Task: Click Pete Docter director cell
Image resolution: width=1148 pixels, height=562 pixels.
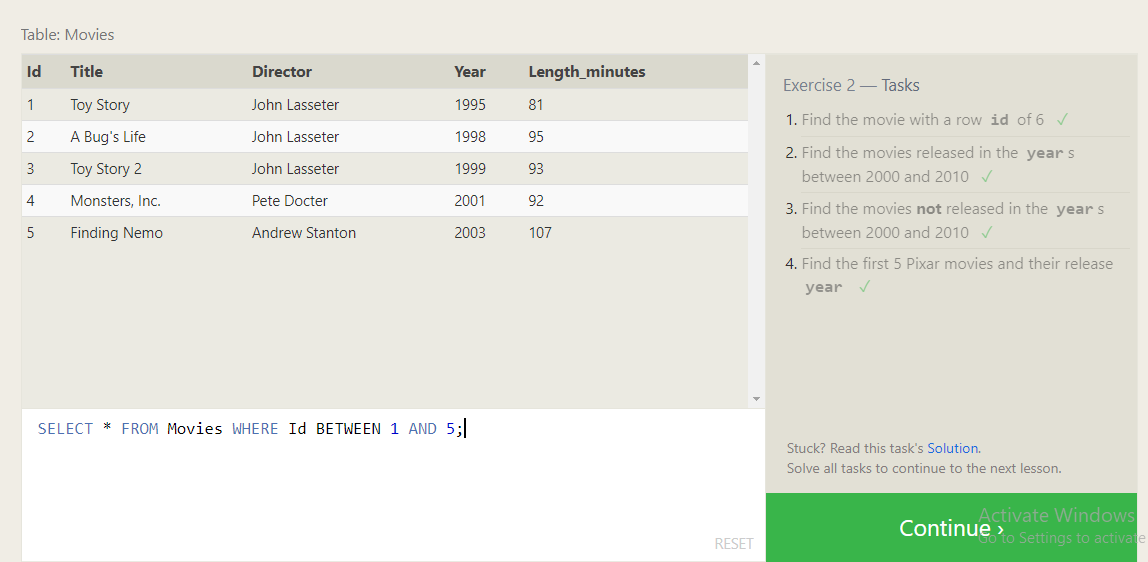Action: [290, 201]
